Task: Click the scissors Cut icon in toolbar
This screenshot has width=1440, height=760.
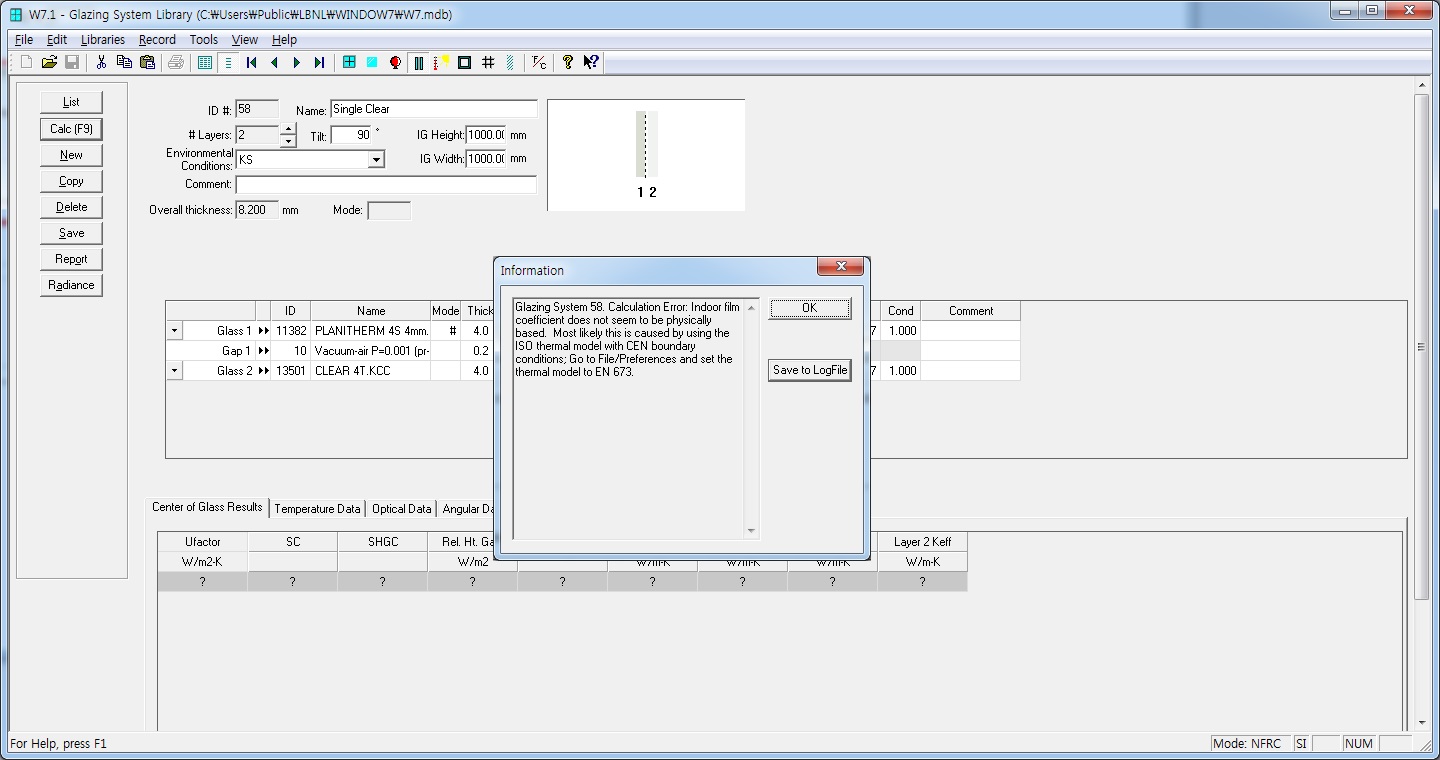Action: pos(101,62)
